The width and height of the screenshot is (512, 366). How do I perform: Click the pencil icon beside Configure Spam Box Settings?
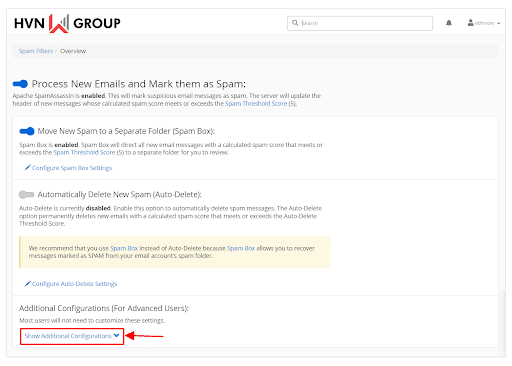click(x=28, y=167)
